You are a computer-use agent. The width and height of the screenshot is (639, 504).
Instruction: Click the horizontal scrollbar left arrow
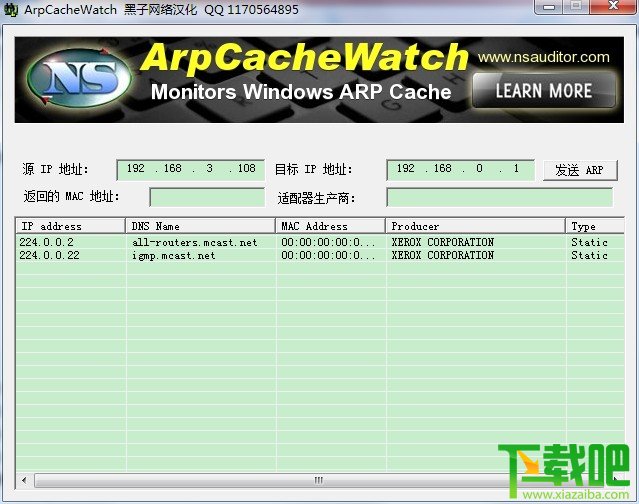point(24,480)
